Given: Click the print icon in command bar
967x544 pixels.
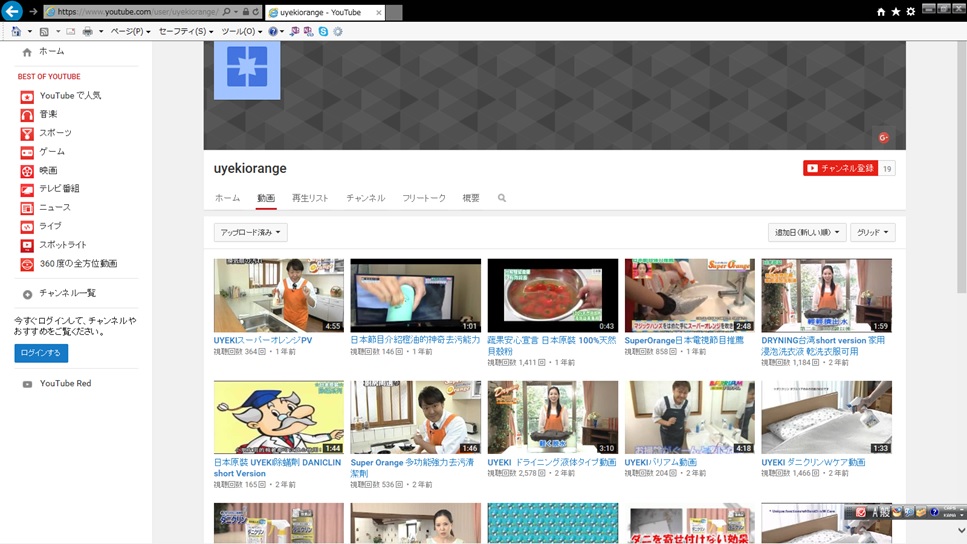Looking at the screenshot, I should click(x=88, y=31).
